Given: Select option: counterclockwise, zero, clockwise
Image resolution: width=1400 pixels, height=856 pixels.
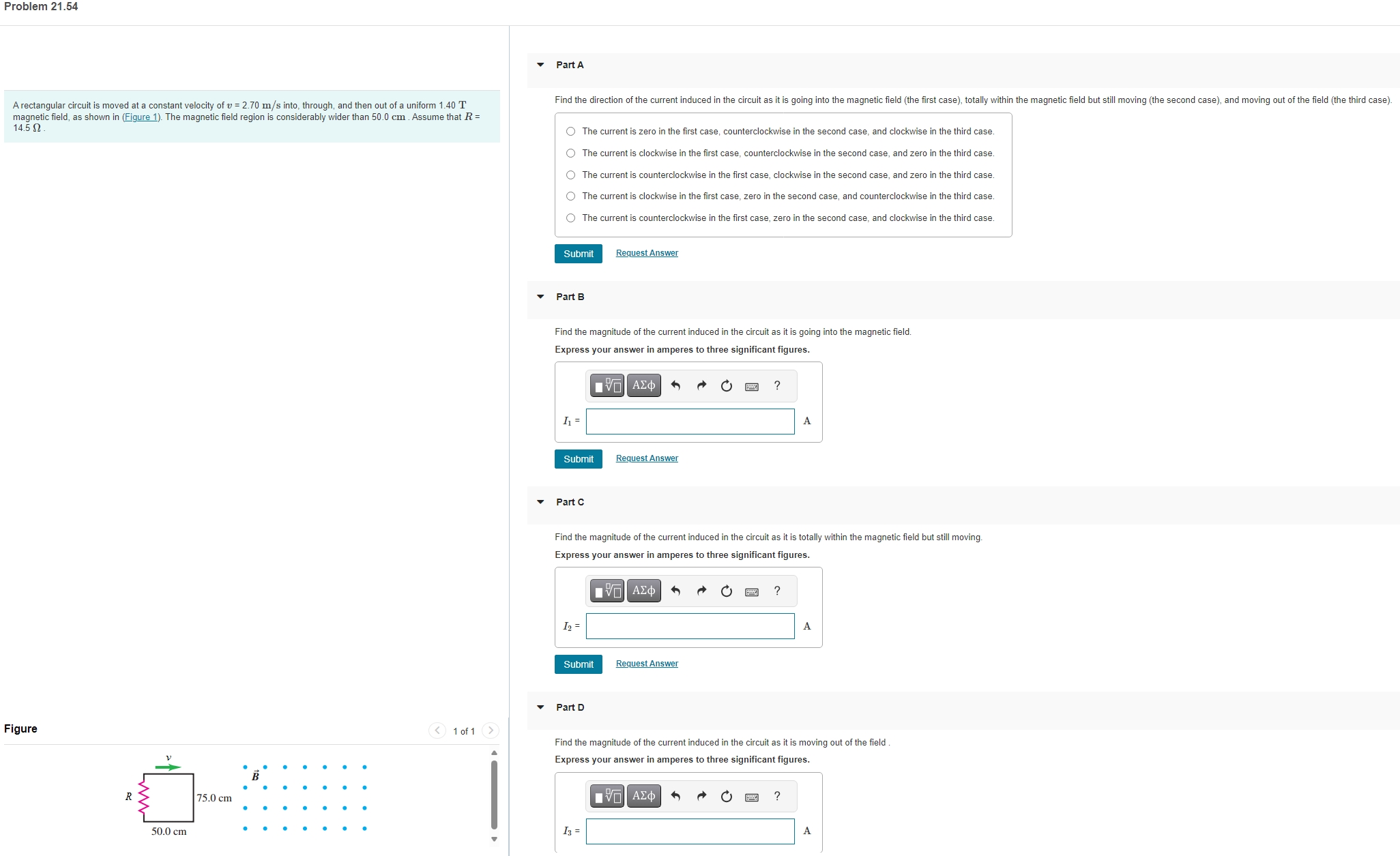Looking at the screenshot, I should click(x=571, y=218).
